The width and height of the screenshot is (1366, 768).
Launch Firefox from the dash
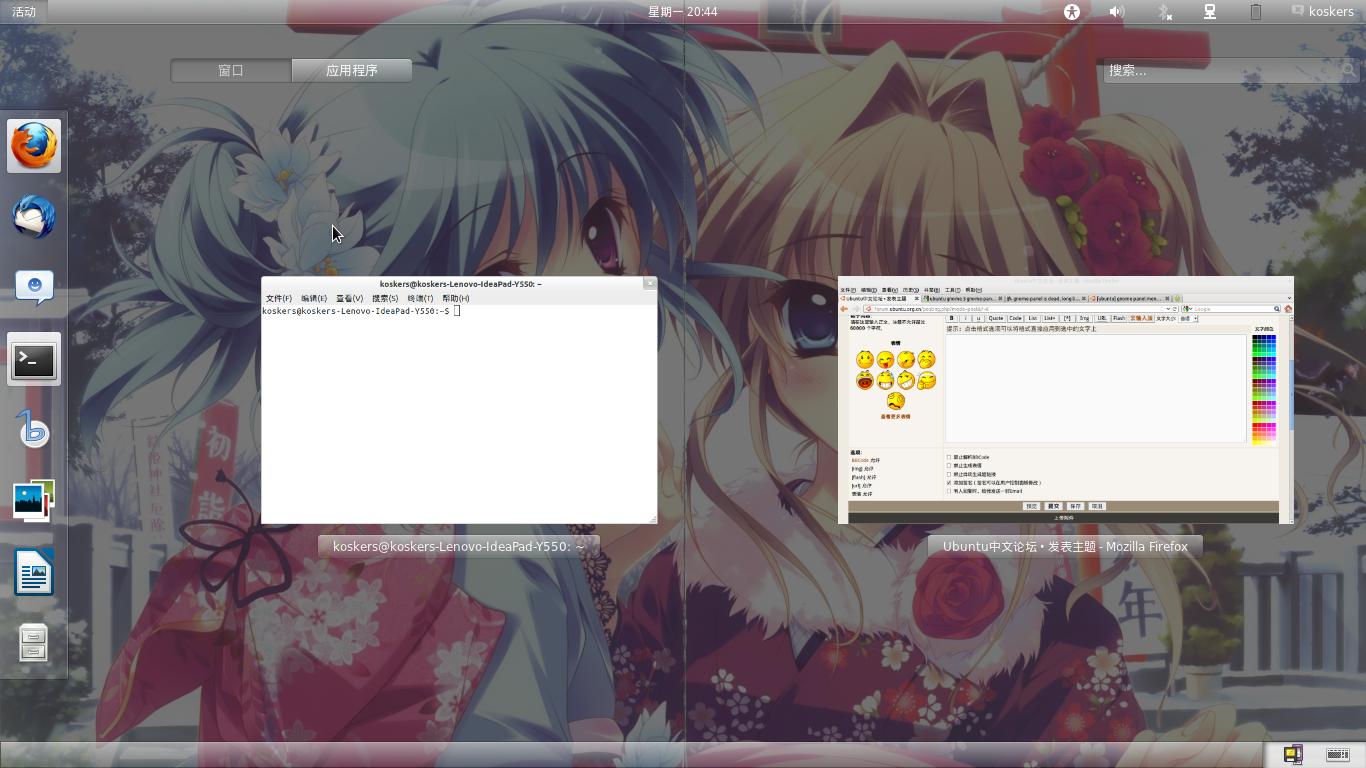pos(35,146)
